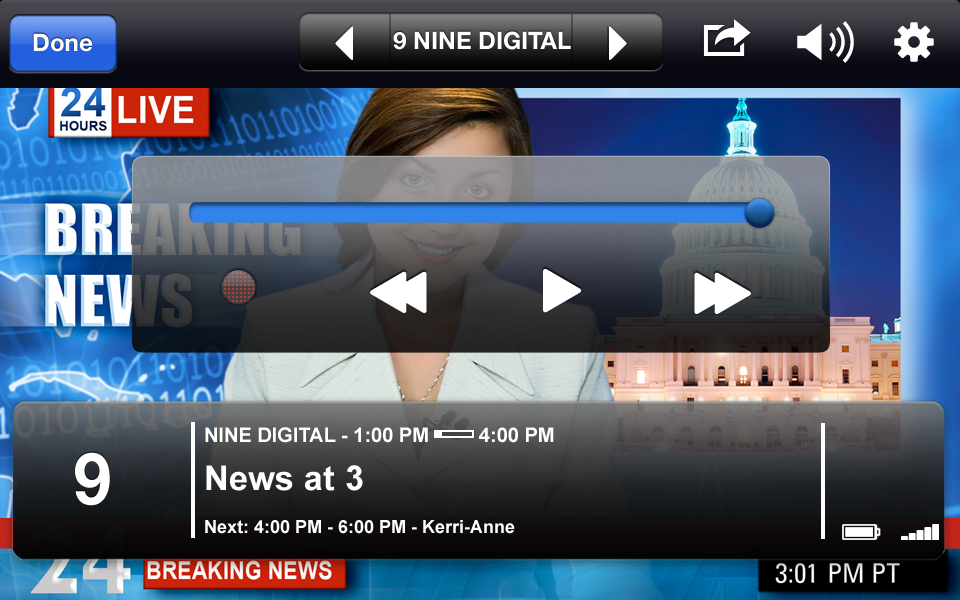Click the "4:00 PM" end time
This screenshot has height=600, width=960.
click(516, 435)
